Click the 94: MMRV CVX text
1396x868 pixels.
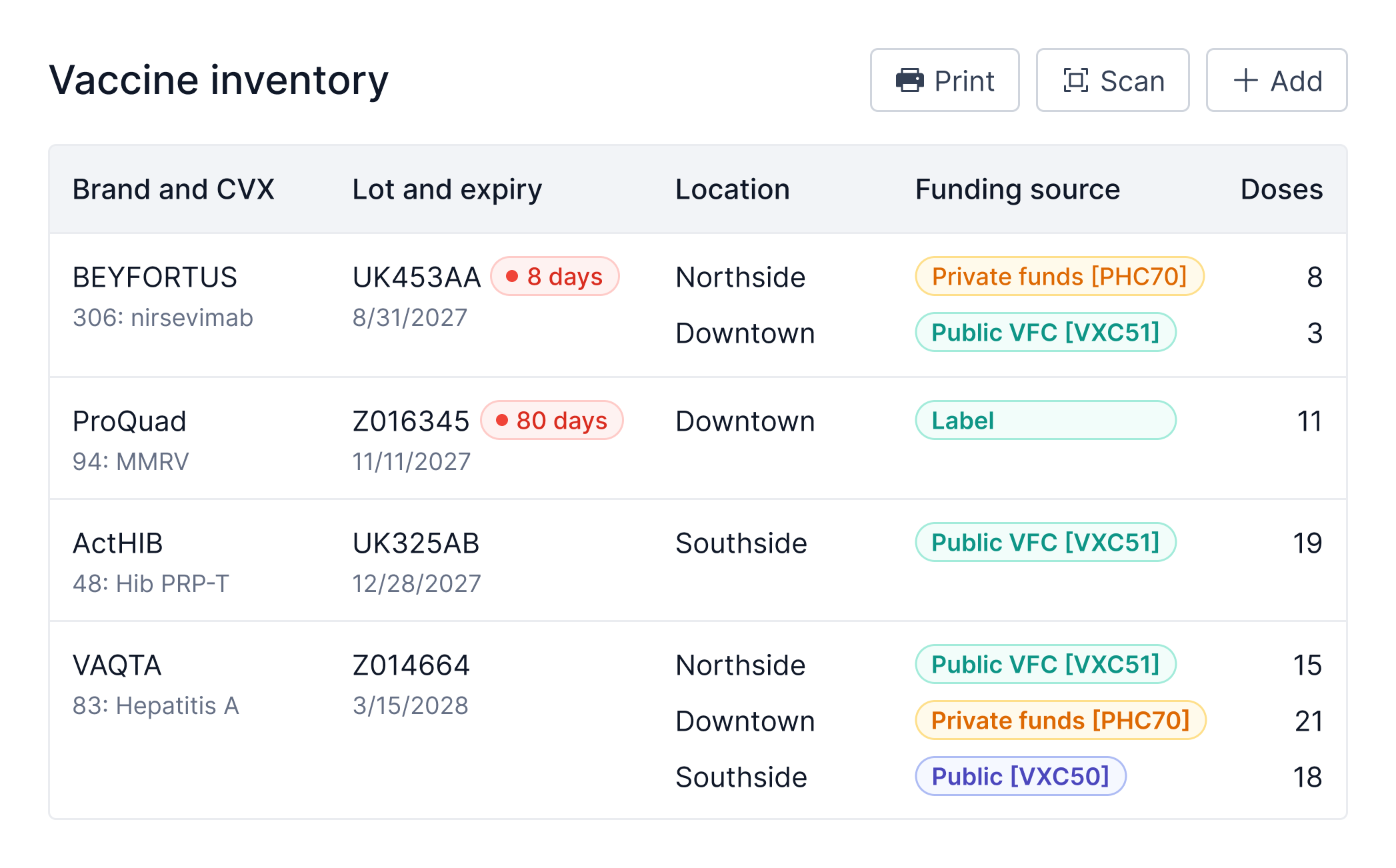(x=131, y=462)
